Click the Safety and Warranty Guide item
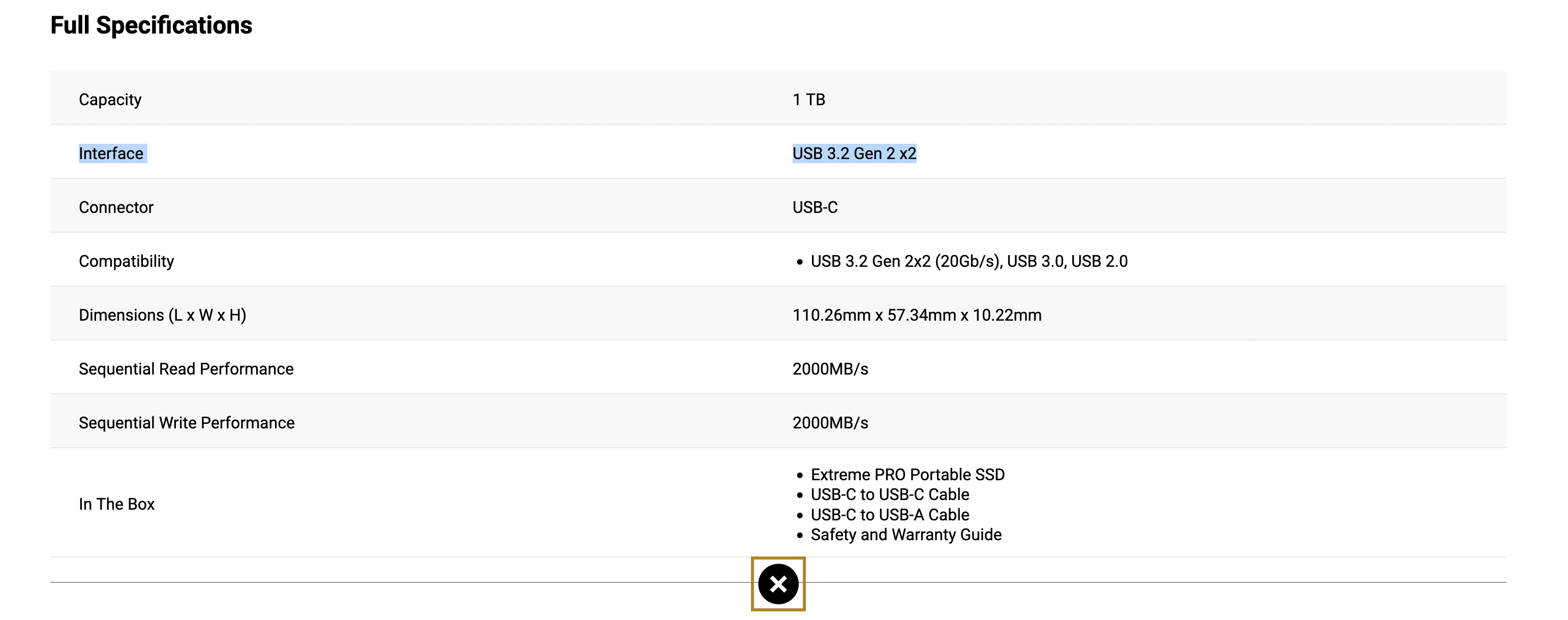Screen dimensions: 1568x620 (x=906, y=535)
